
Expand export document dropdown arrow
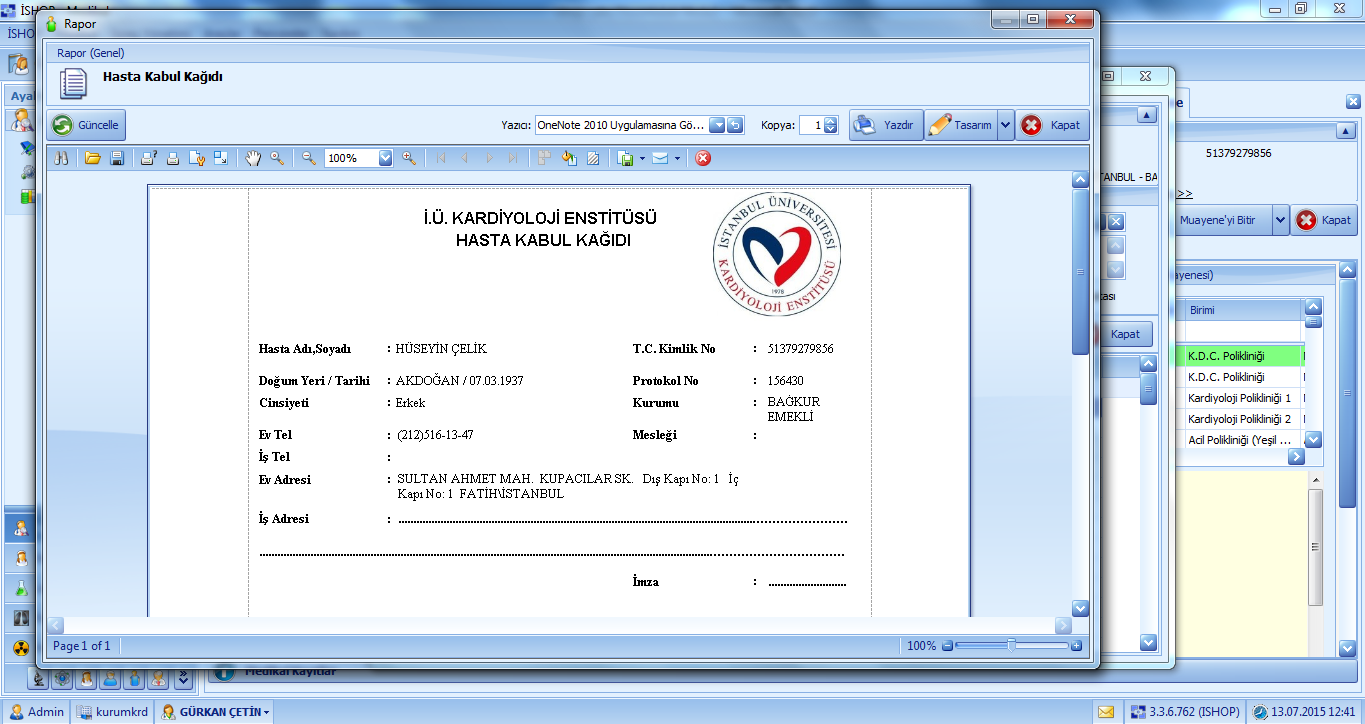coord(642,158)
